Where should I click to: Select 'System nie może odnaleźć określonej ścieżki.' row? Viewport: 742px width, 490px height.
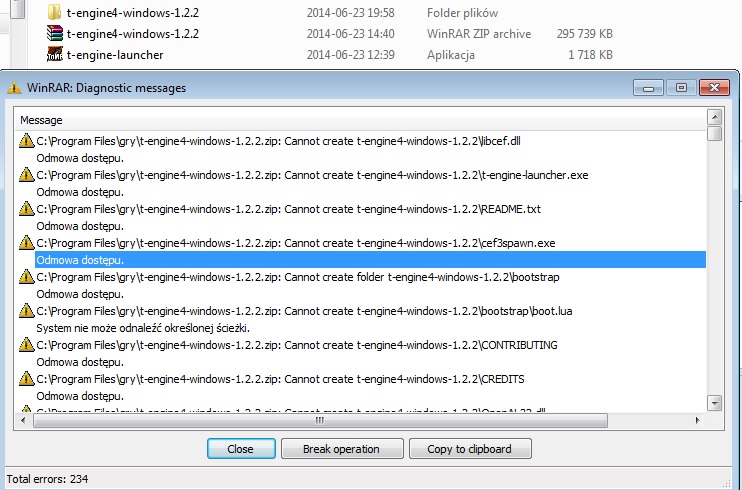click(x=143, y=328)
